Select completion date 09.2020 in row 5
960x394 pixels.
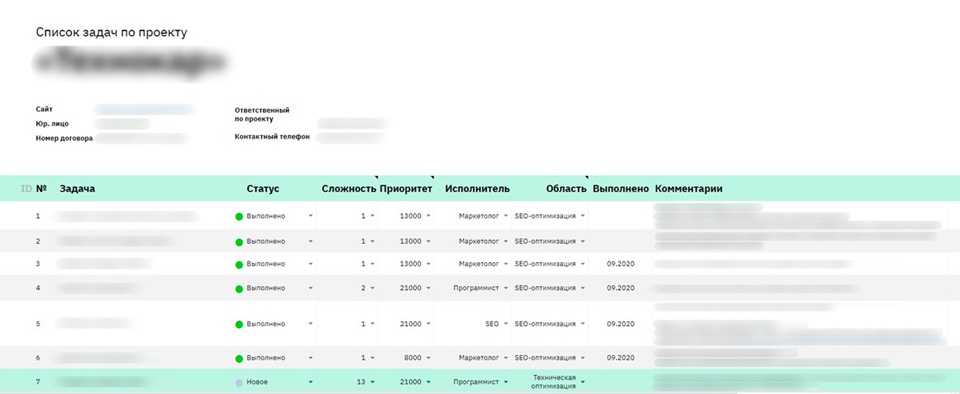(621, 324)
